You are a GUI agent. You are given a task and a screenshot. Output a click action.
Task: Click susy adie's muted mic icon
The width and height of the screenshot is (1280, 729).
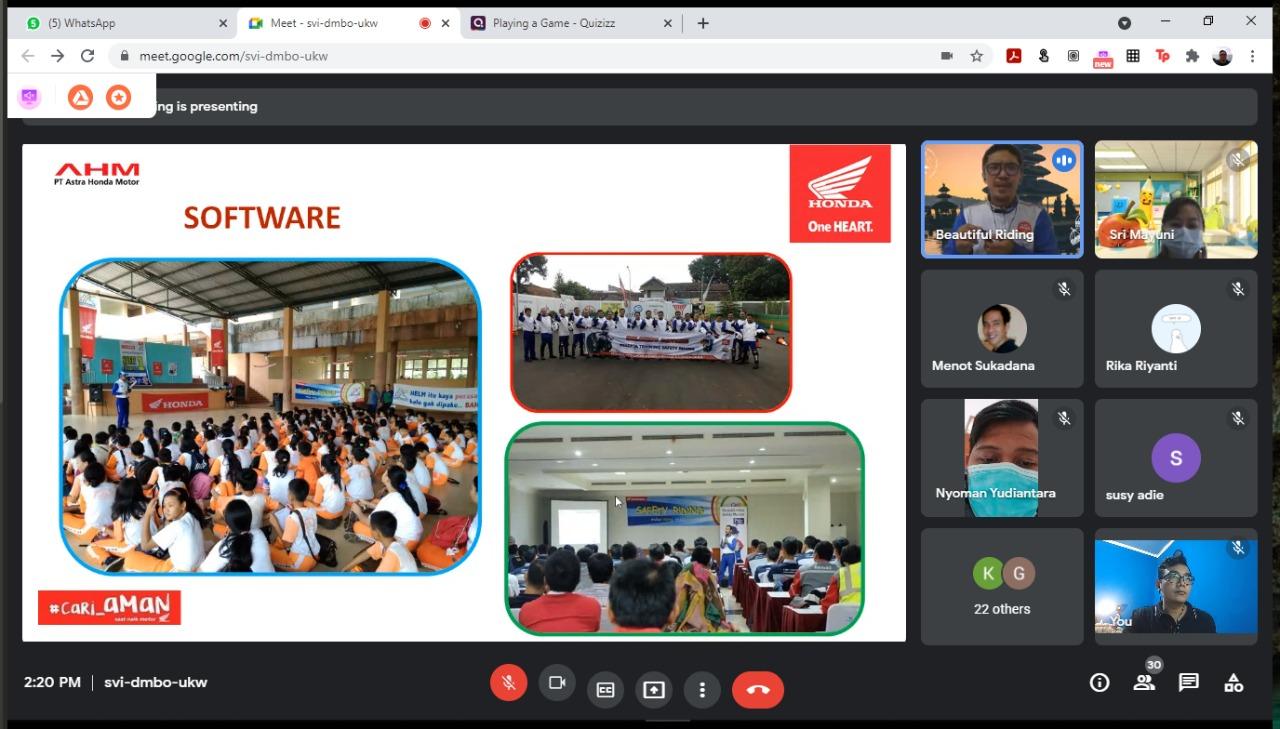1238,418
